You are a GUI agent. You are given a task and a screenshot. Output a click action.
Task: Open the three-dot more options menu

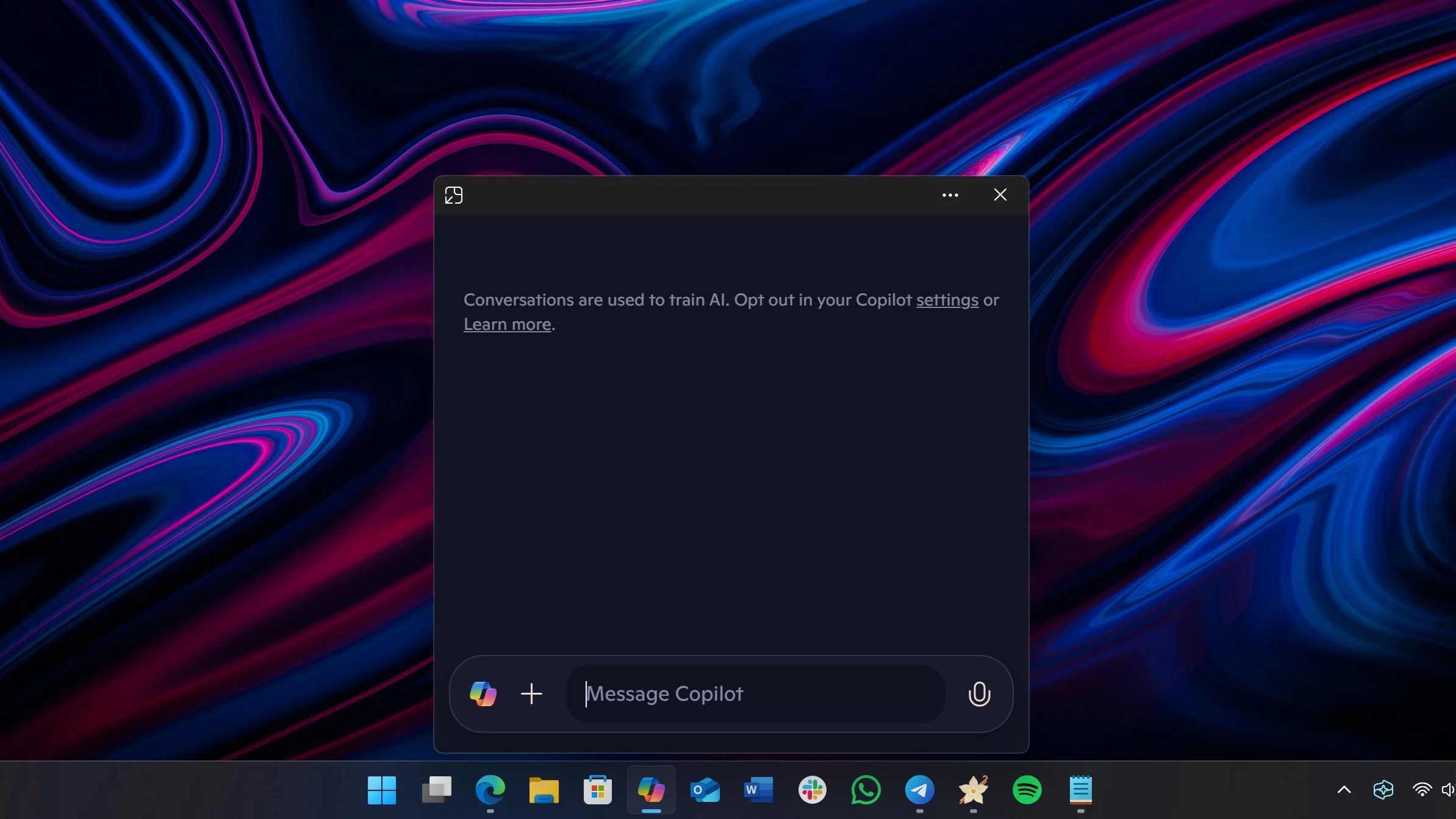pos(950,195)
